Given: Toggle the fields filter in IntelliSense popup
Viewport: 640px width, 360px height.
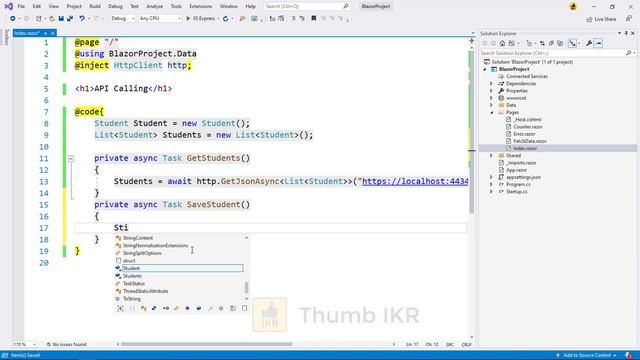Looking at the screenshot, I should click(199, 308).
